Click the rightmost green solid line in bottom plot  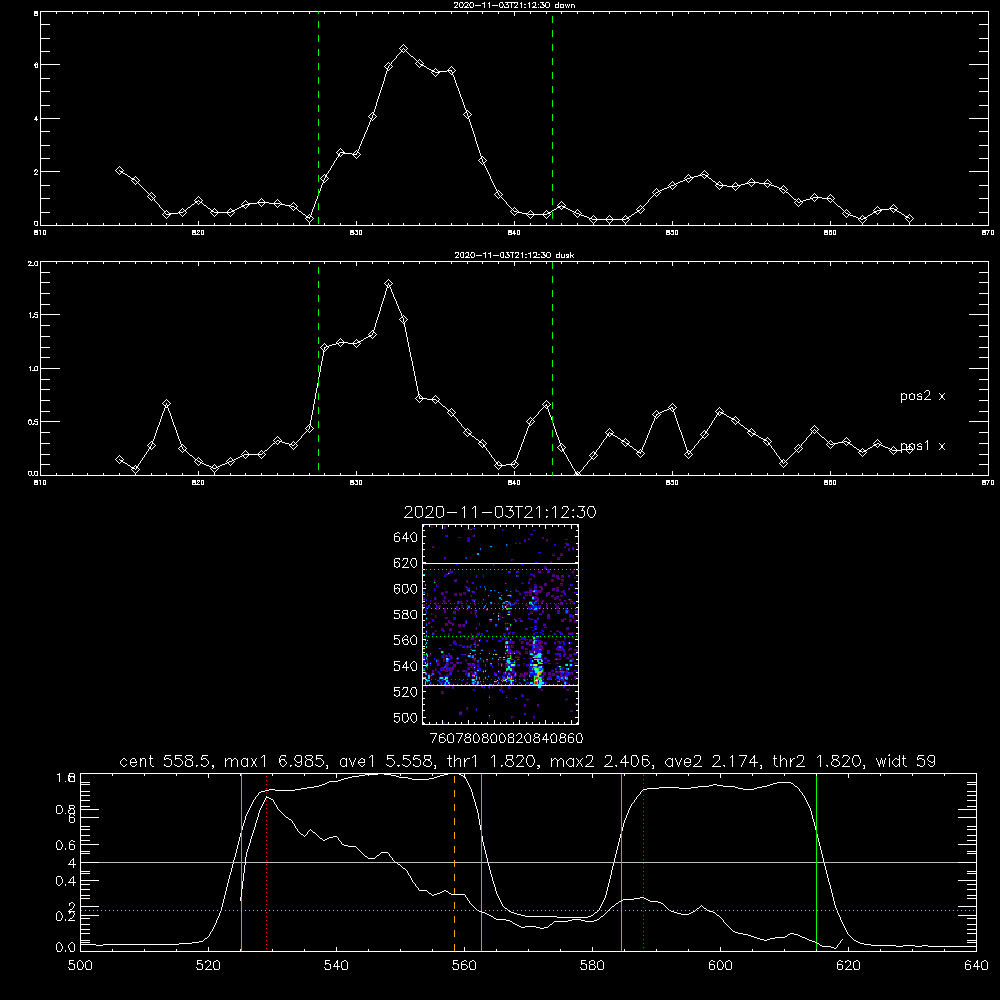pos(816,862)
